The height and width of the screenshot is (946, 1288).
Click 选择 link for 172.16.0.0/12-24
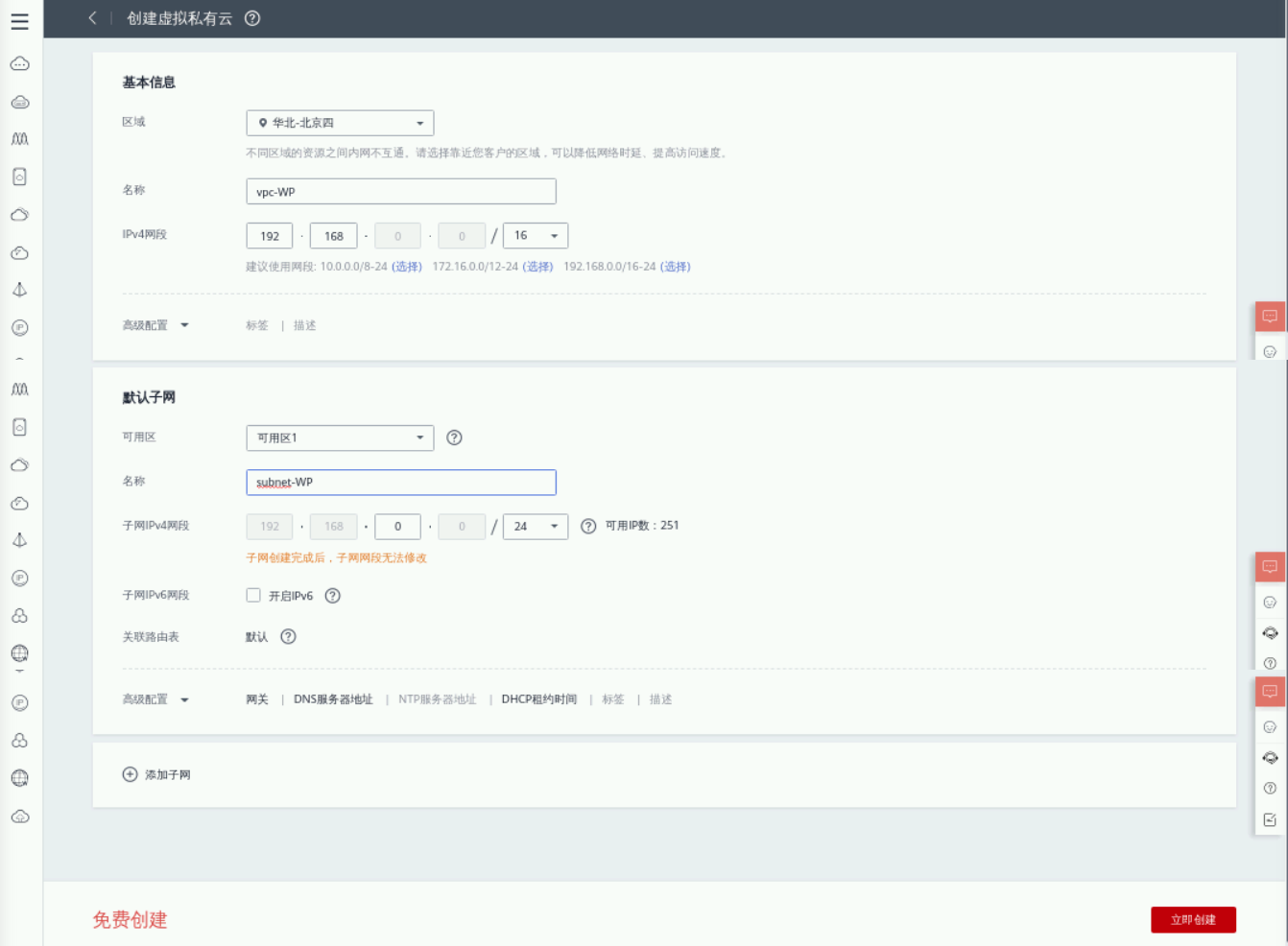(537, 267)
